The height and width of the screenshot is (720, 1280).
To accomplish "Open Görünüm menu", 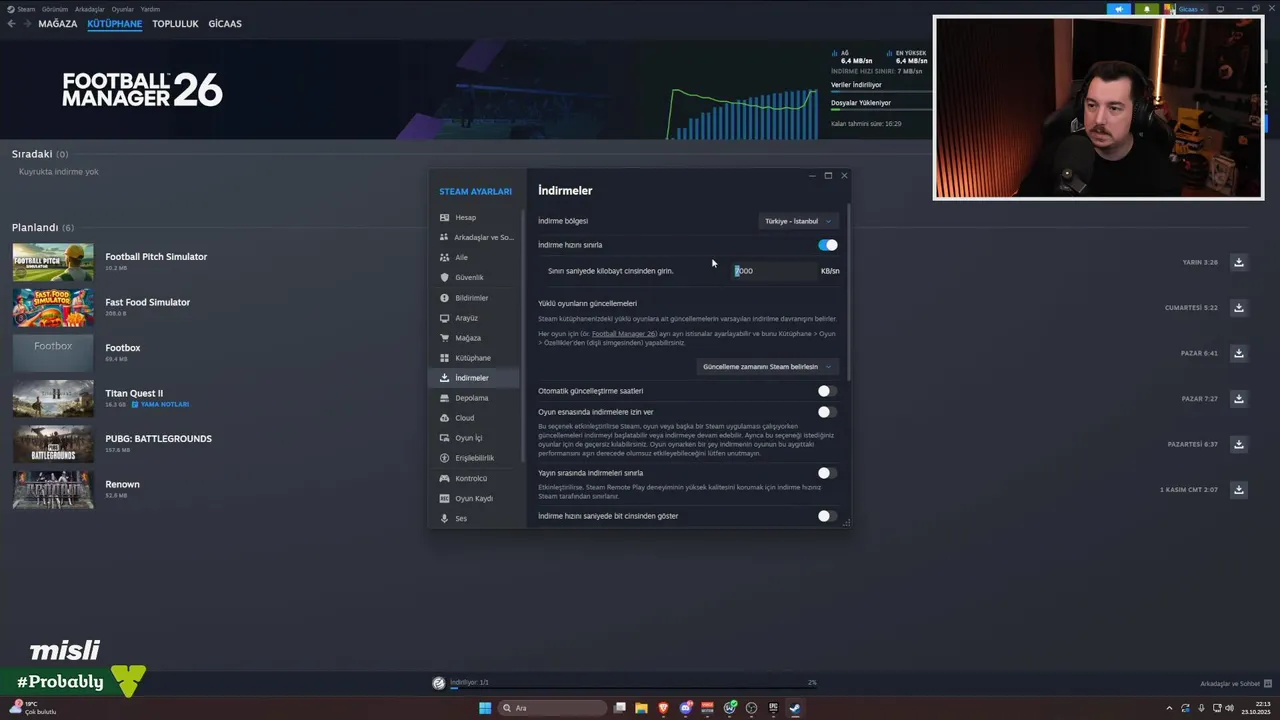I will click(x=56, y=9).
